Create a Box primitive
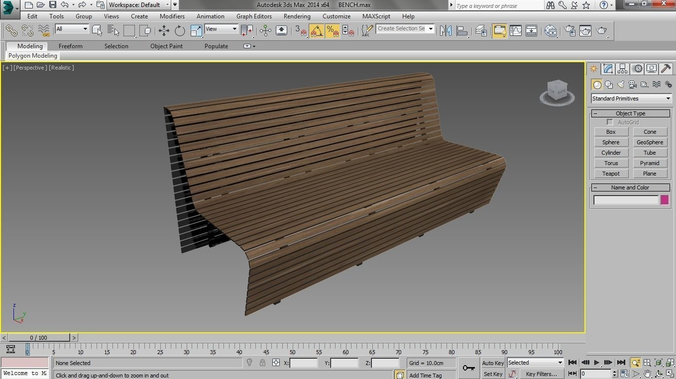Viewport: 676px width, 379px height. point(611,132)
